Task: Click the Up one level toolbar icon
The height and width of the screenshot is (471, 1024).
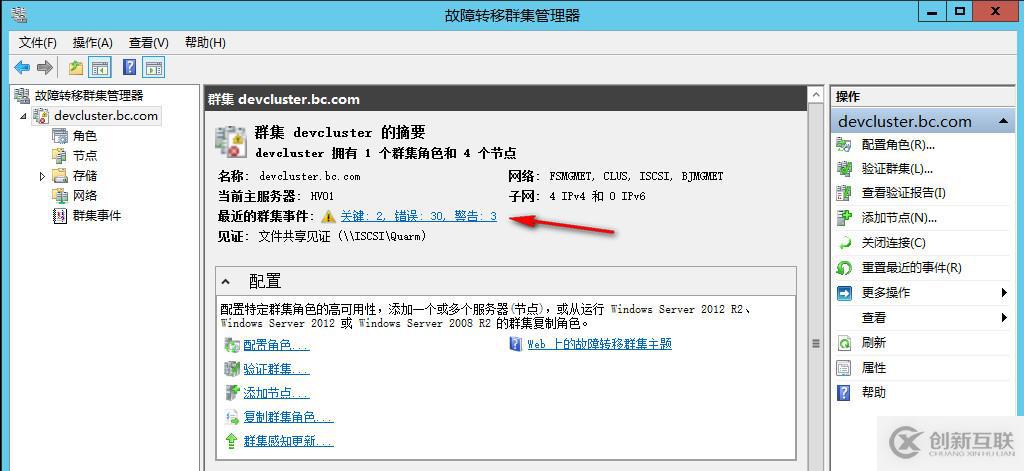Action: pos(76,67)
